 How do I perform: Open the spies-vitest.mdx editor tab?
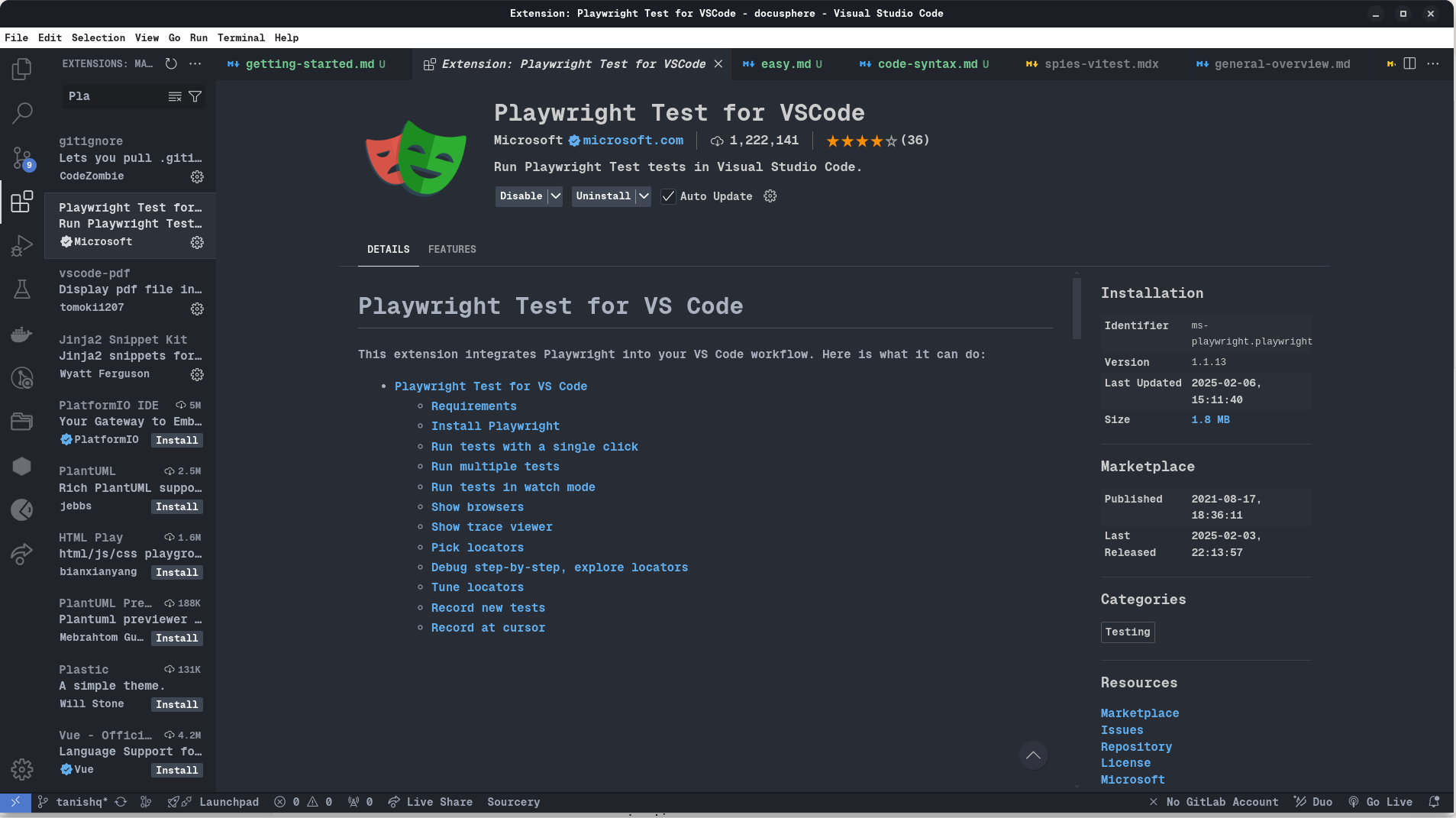(1100, 64)
